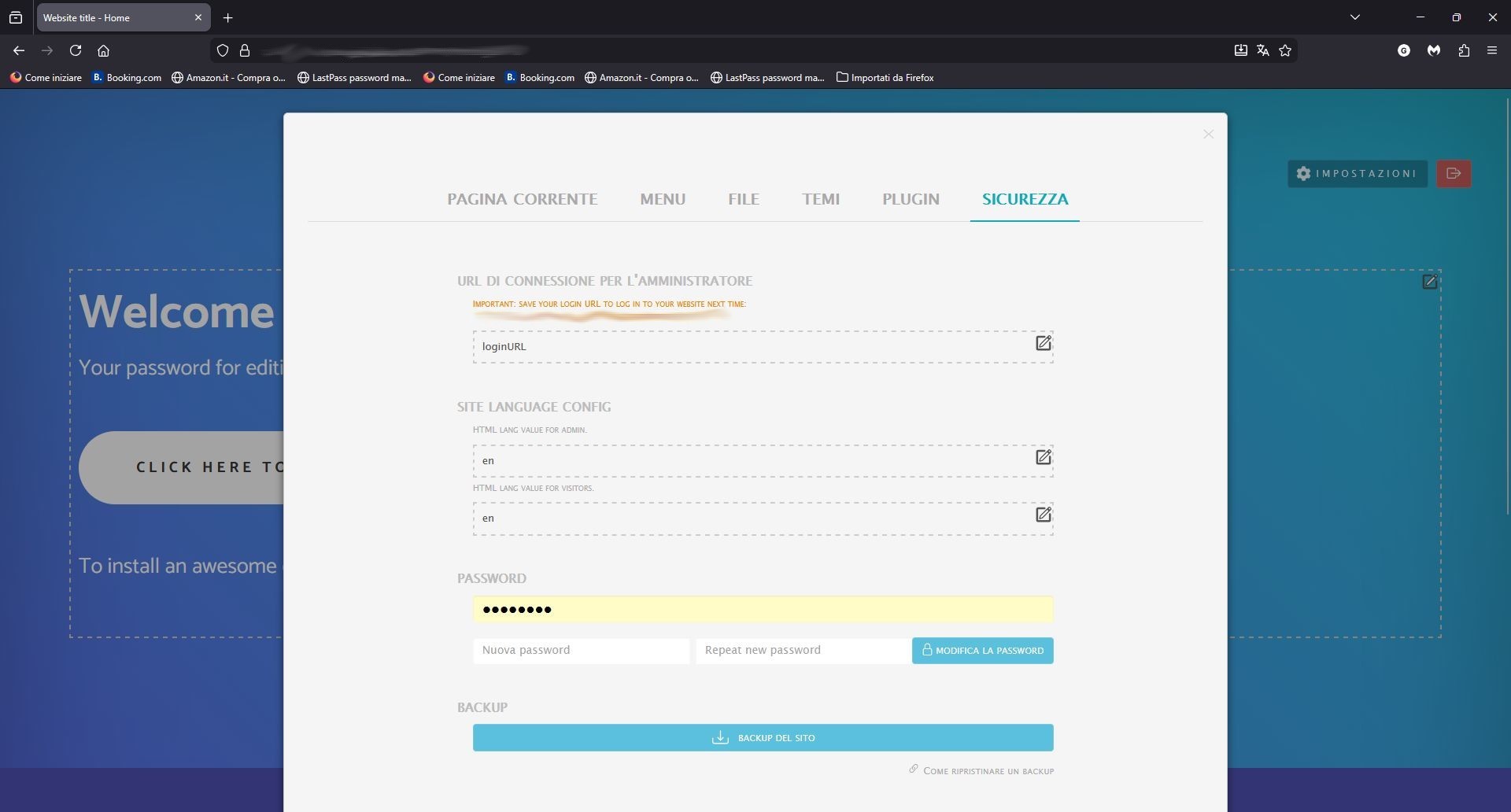Bookmark page with the star icon
Viewport: 1511px width, 812px height.
pos(1285,50)
